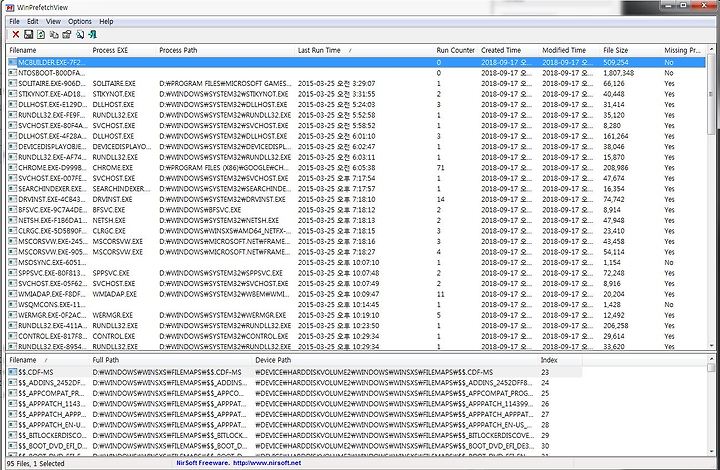Click CHROME.EXE run counter value 71

pyautogui.click(x=440, y=168)
